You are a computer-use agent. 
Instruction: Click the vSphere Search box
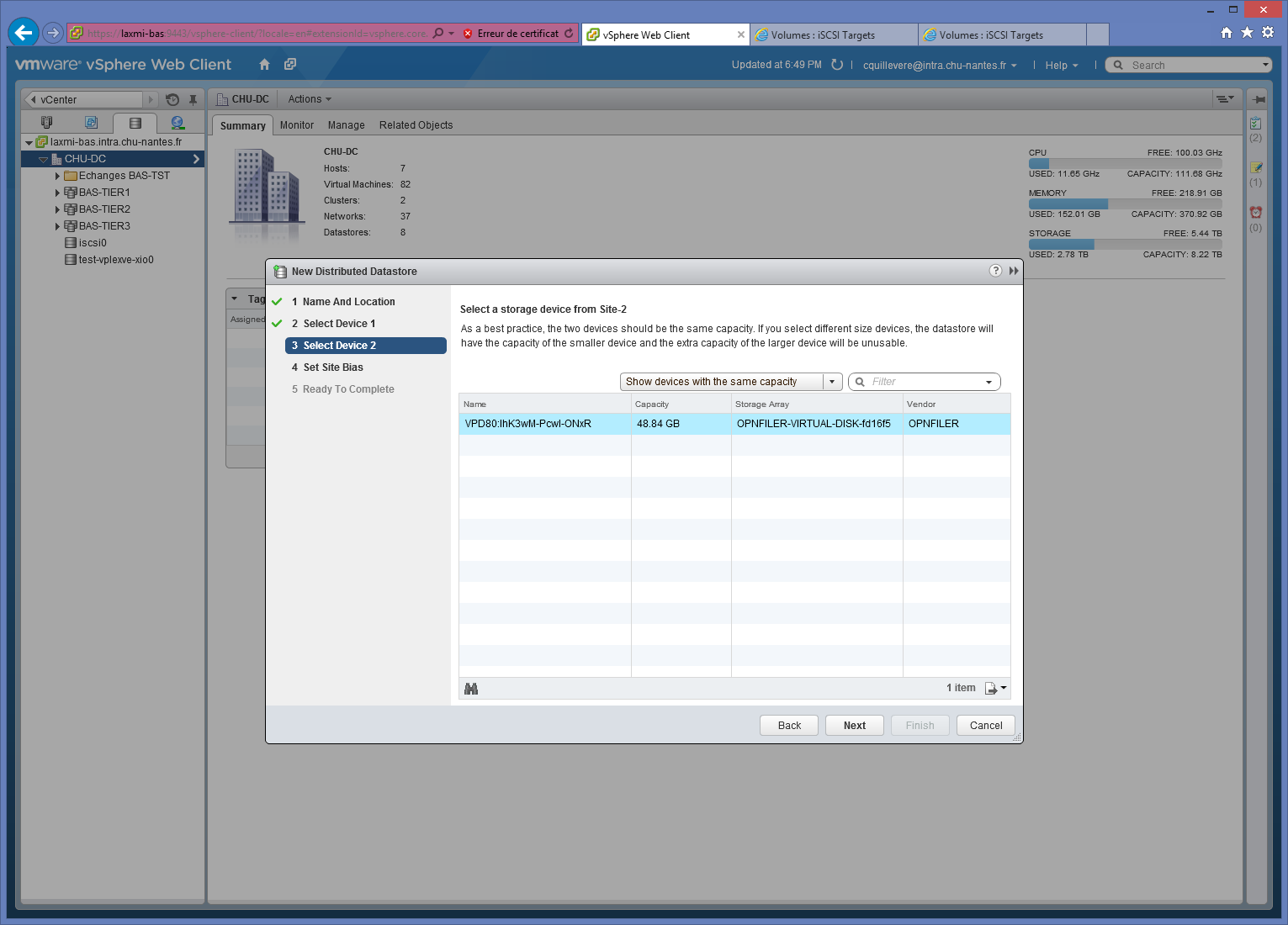coord(1189,65)
